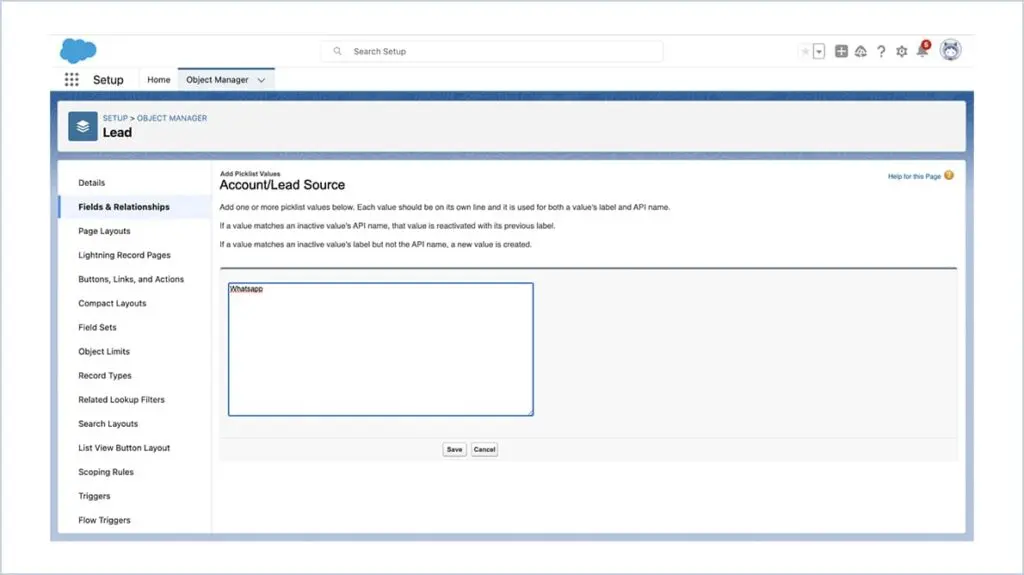Click the search magnifier icon
Viewport: 1024px width, 575px height.
pos(338,51)
